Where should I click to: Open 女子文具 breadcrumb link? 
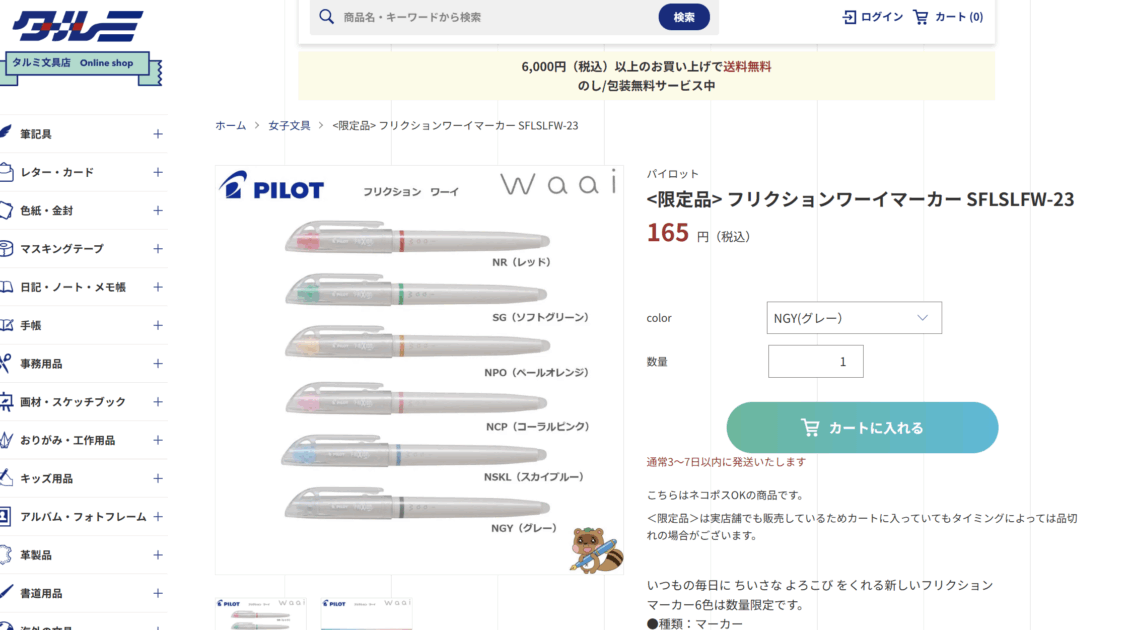pyautogui.click(x=289, y=125)
